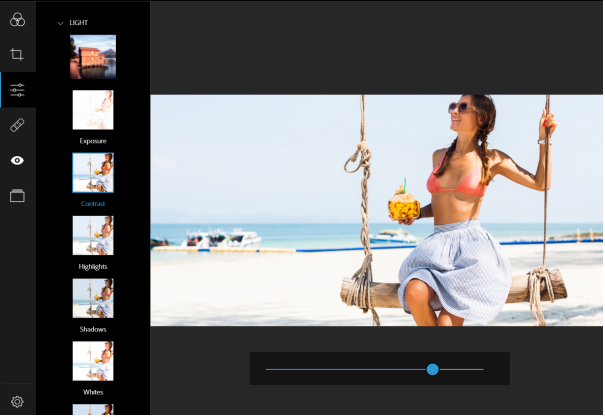The image size is (605, 417).
Task: Click the slider track's left end
Action: pyautogui.click(x=268, y=369)
